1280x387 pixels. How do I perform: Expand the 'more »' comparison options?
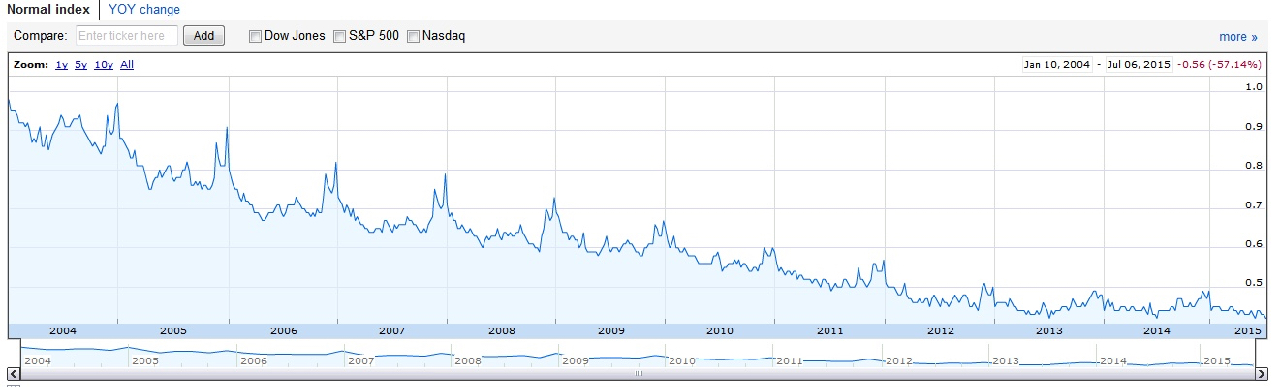click(1238, 37)
